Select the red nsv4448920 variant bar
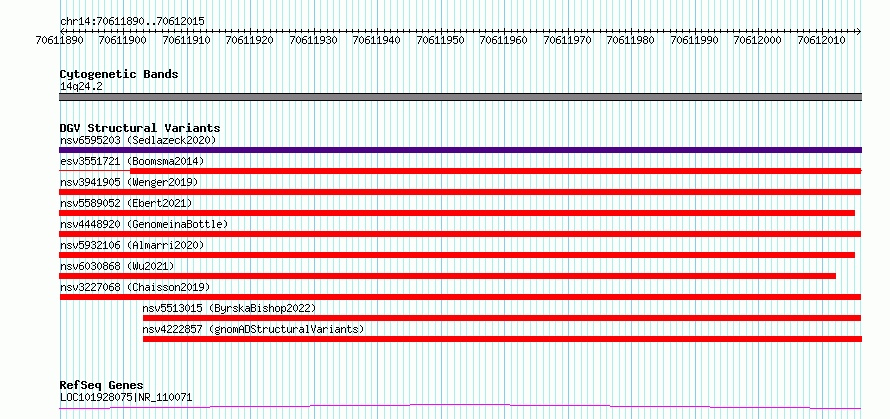Screen dimensions: 890x419 pyautogui.click(x=460, y=234)
